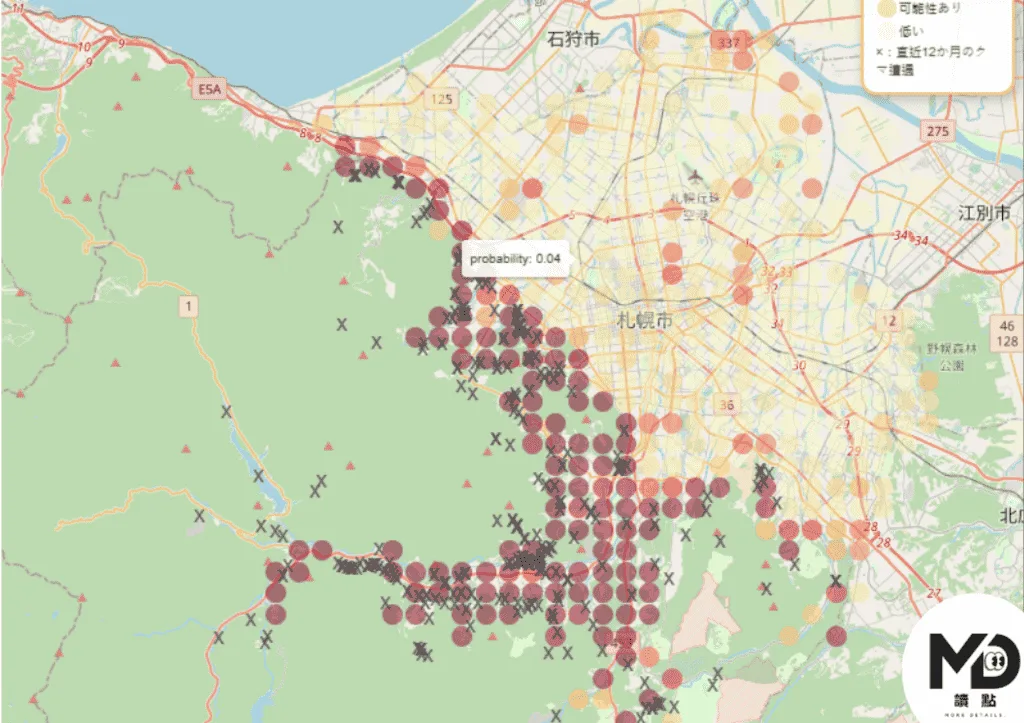The height and width of the screenshot is (723, 1024).
Task: Click the route 36 road marker
Action: (x=727, y=405)
